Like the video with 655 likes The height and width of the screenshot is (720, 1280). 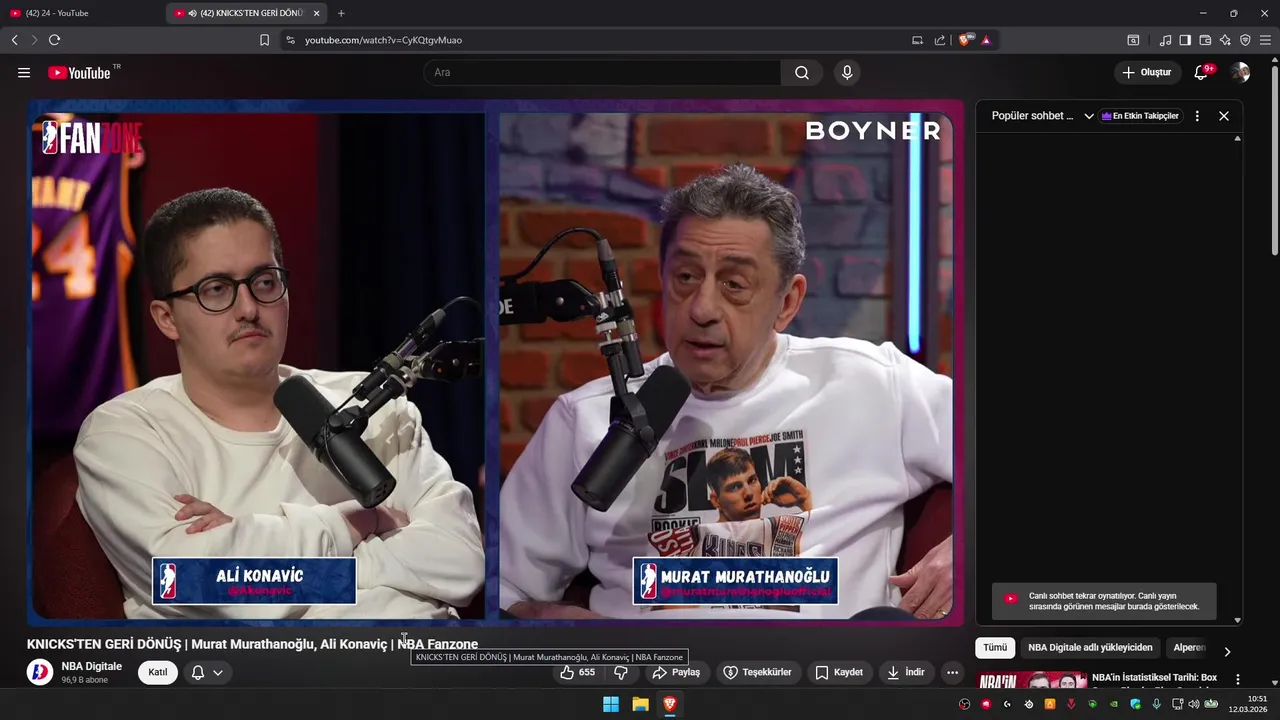[x=578, y=672]
